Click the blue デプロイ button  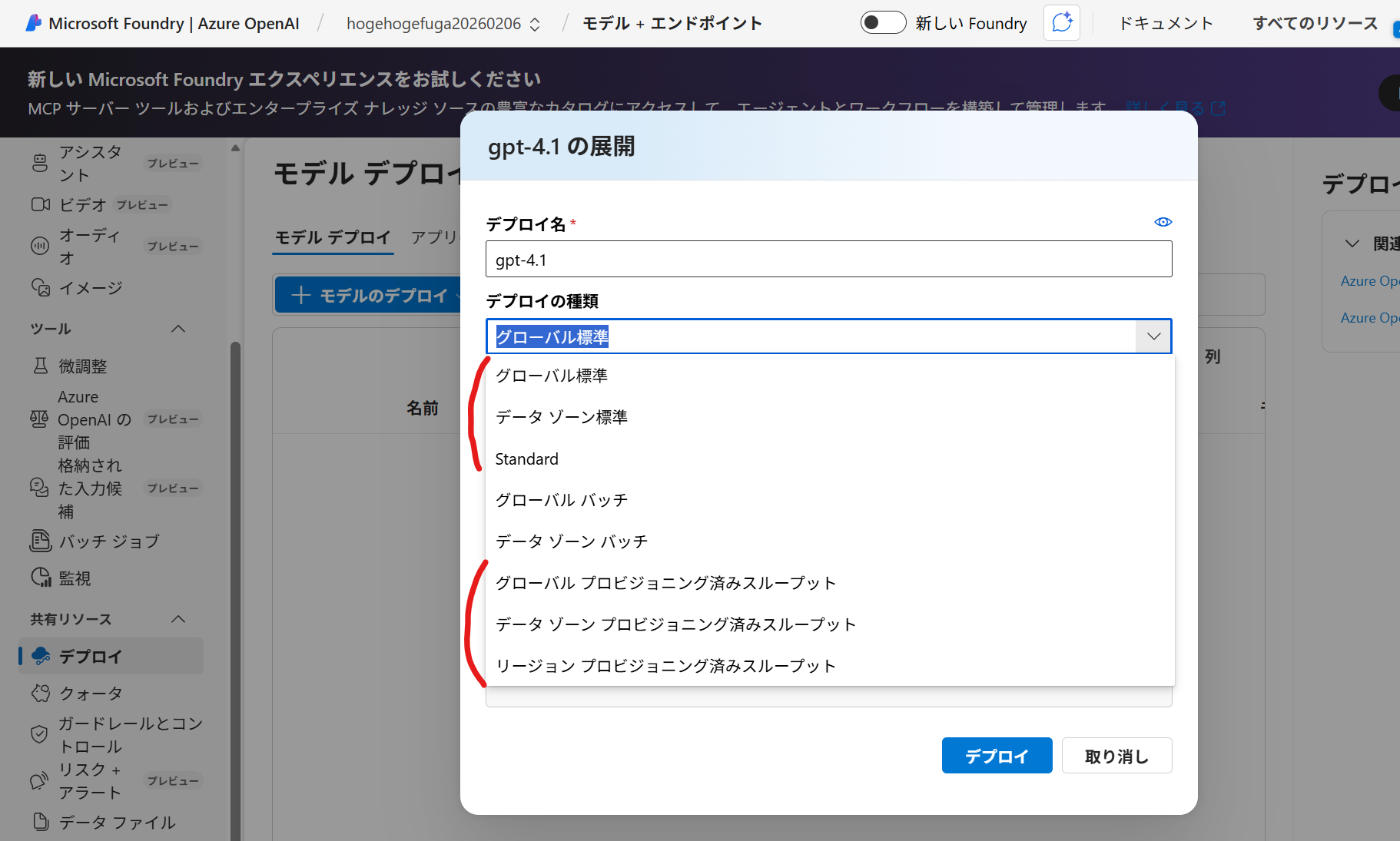997,756
